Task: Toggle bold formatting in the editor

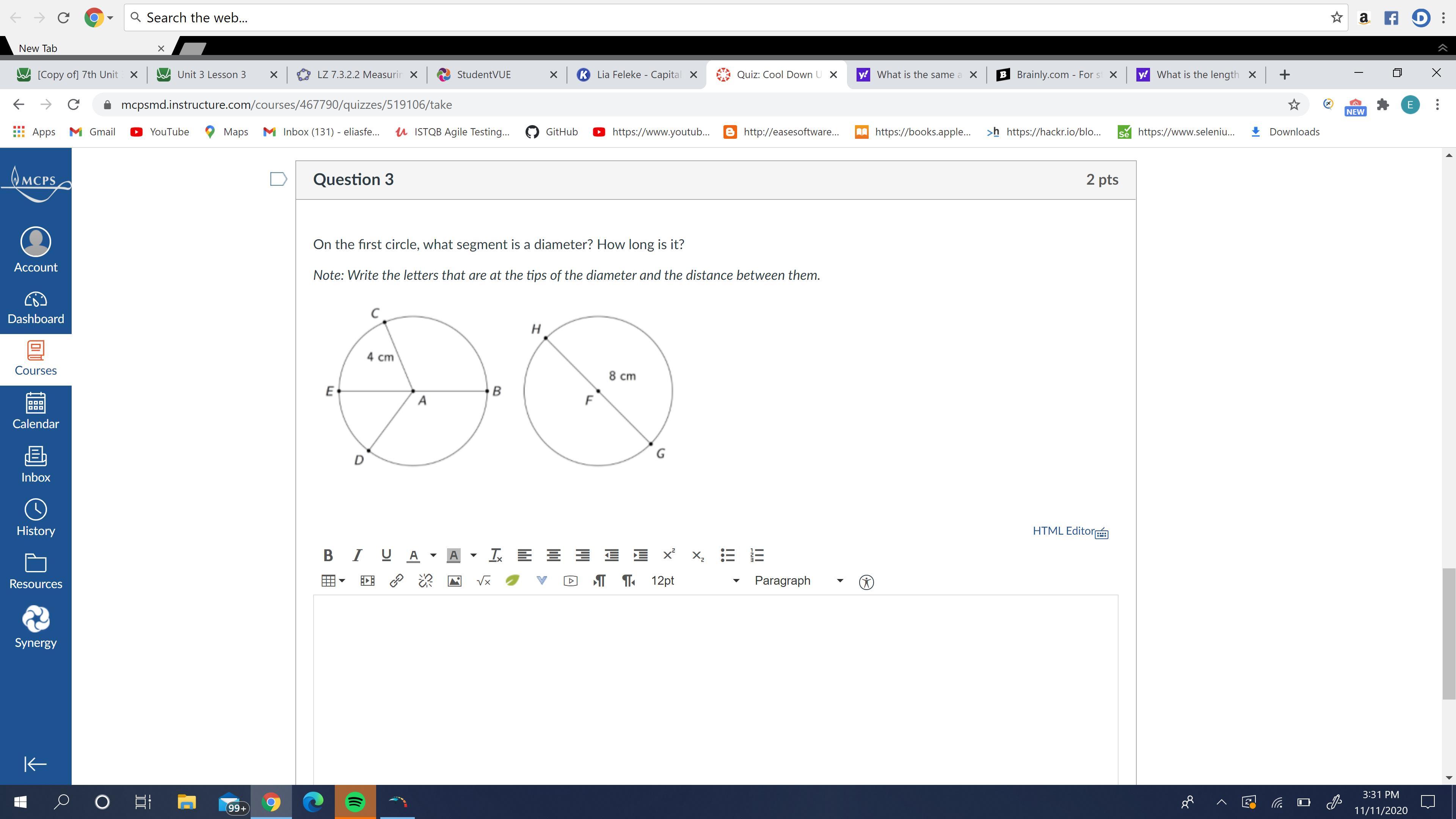Action: tap(328, 555)
